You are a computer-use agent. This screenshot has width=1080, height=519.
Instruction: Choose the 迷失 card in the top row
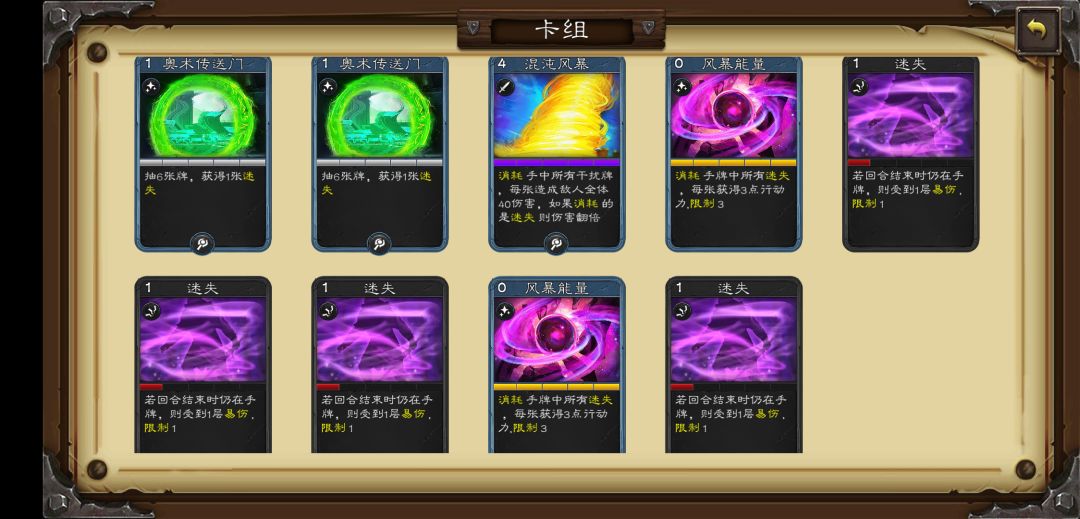(x=911, y=154)
